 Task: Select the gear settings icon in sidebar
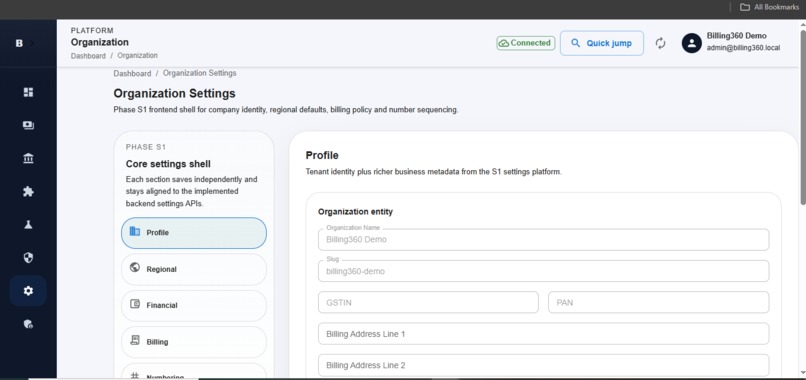click(x=28, y=291)
